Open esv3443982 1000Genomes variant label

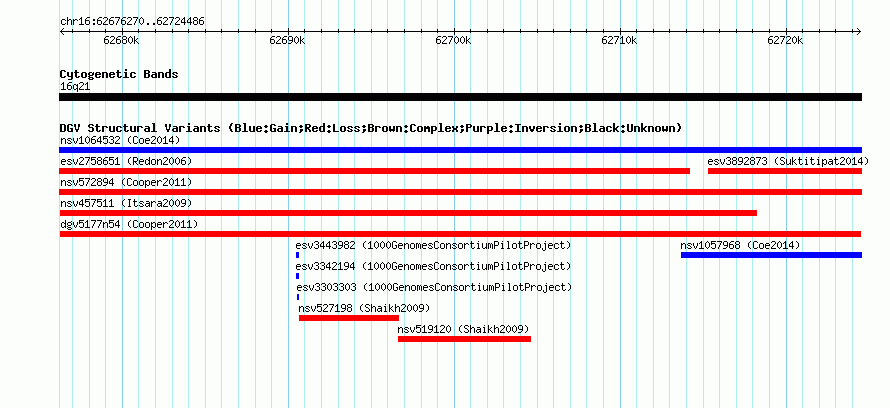pos(433,245)
